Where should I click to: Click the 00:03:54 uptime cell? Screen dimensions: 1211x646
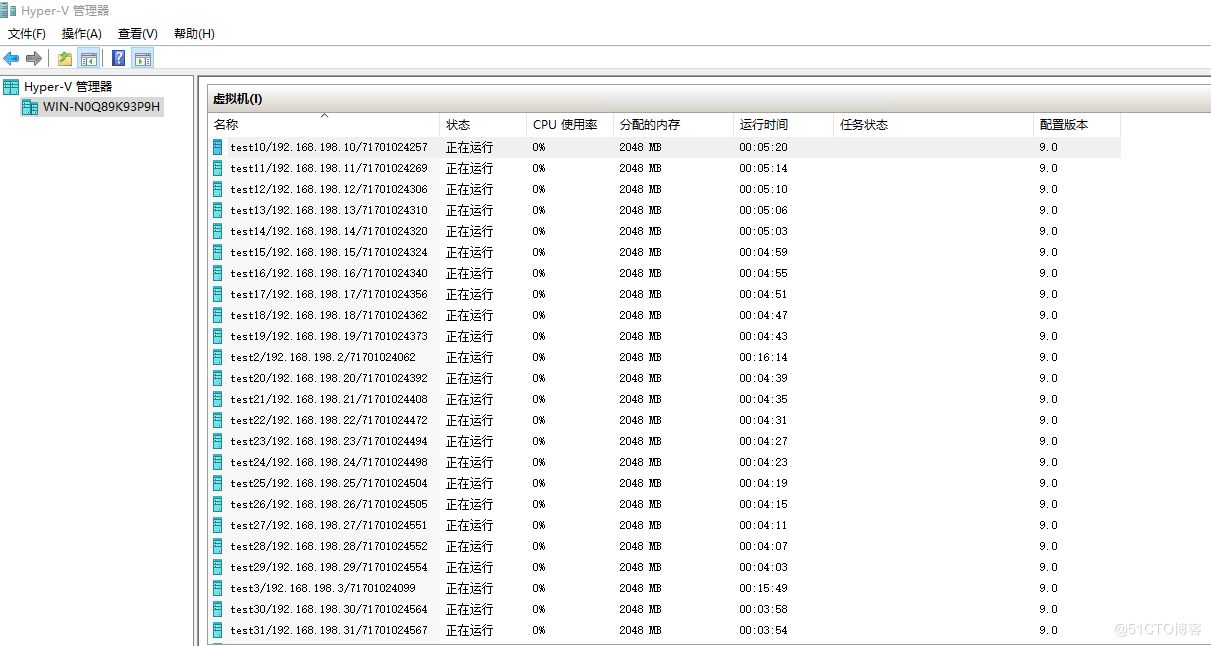763,630
